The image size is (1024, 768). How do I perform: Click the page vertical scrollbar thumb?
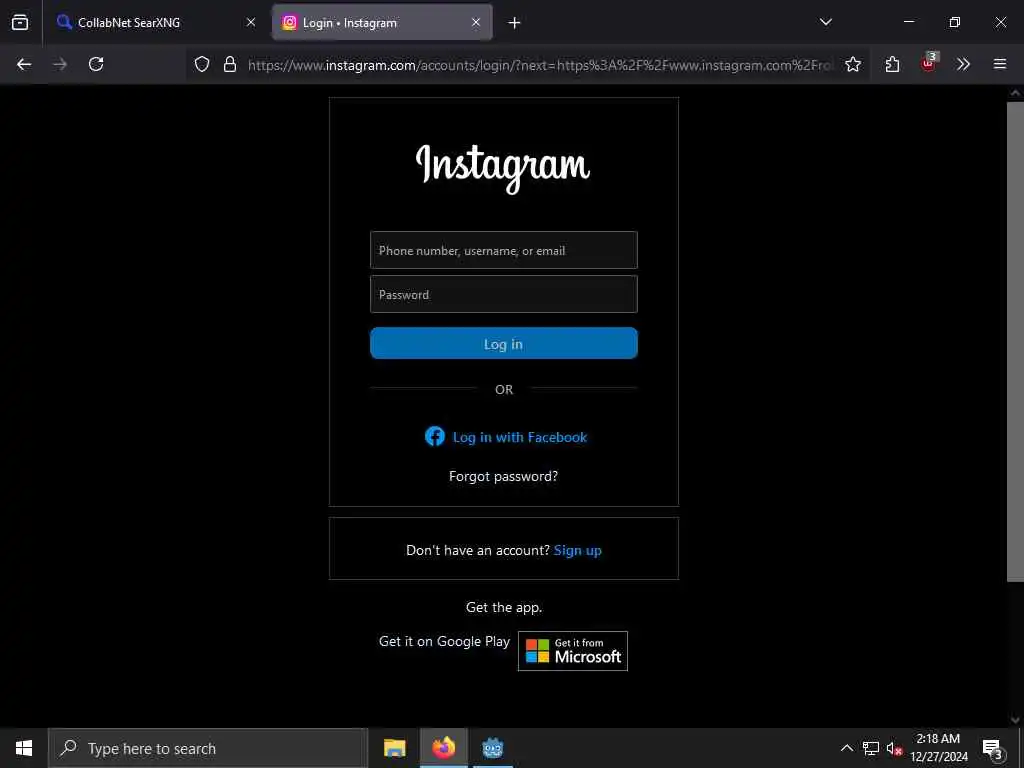1015,340
